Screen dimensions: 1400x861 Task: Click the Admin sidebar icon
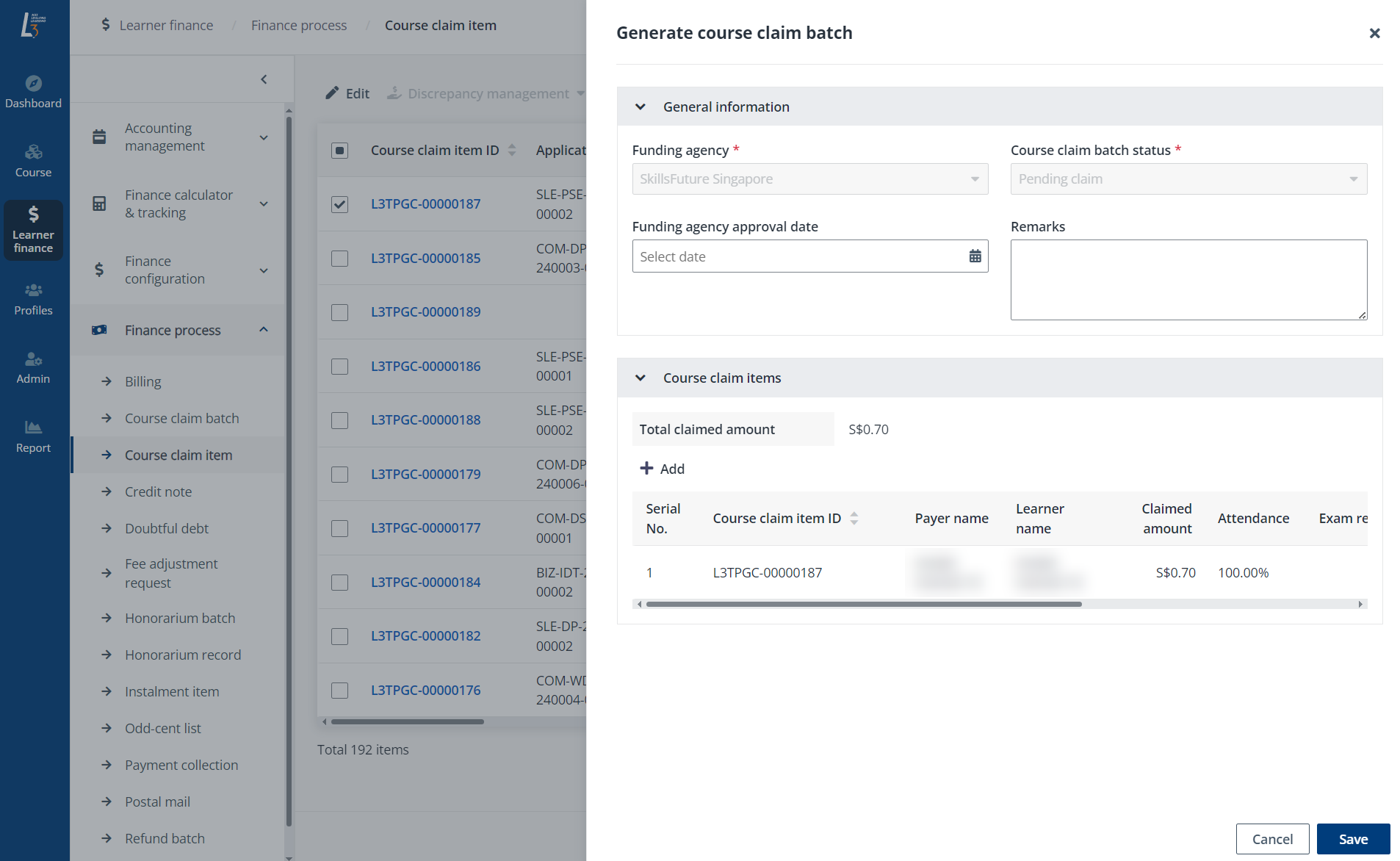33,367
